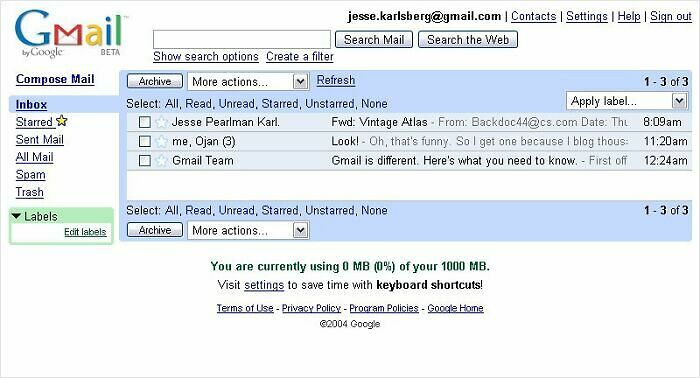Select Unstarred in the bottom Select row
This screenshot has height=378, width=700.
tap(330, 211)
